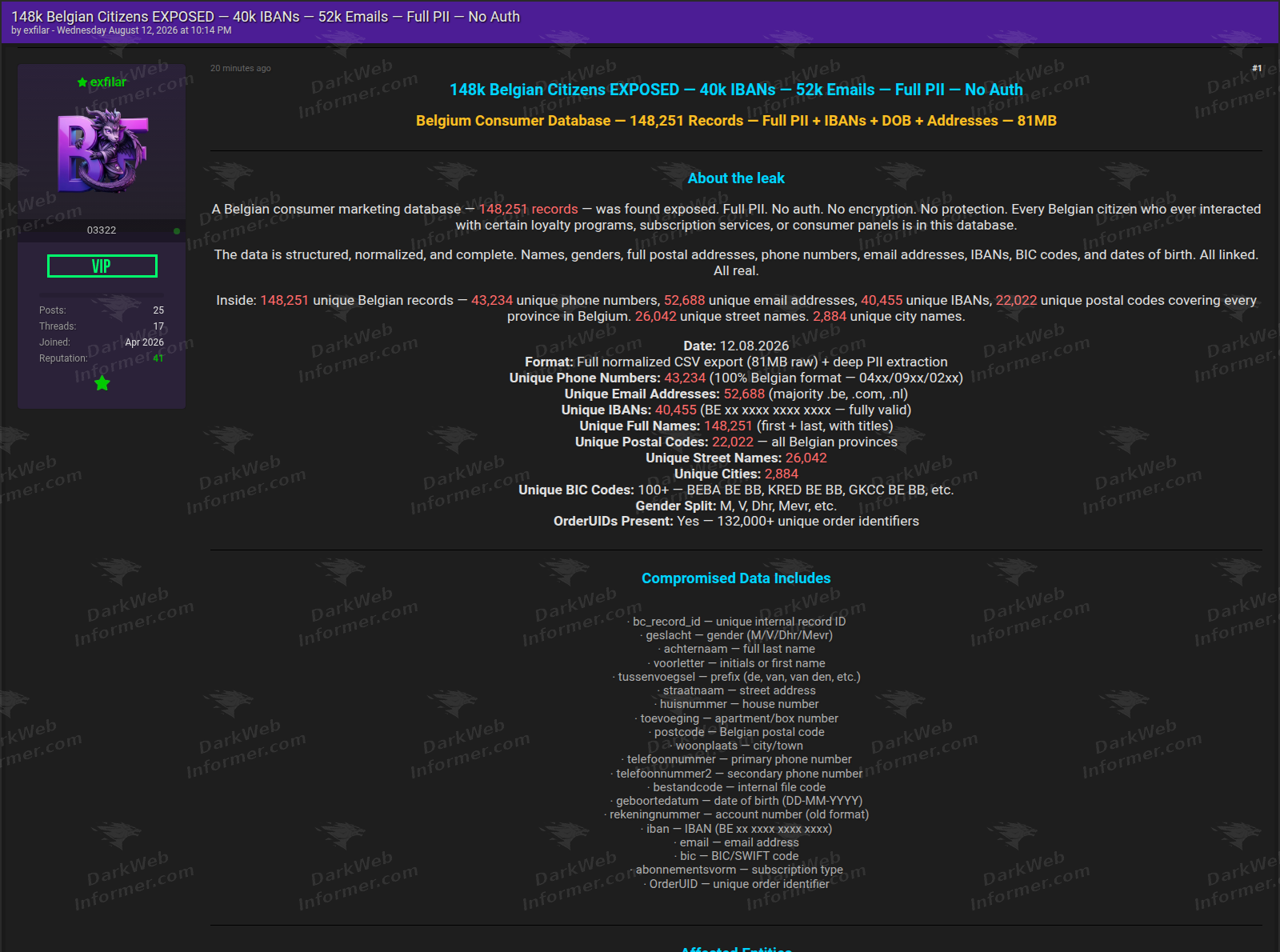Click the 'Unique Email Addresses' line
1280x952 pixels.
click(736, 394)
